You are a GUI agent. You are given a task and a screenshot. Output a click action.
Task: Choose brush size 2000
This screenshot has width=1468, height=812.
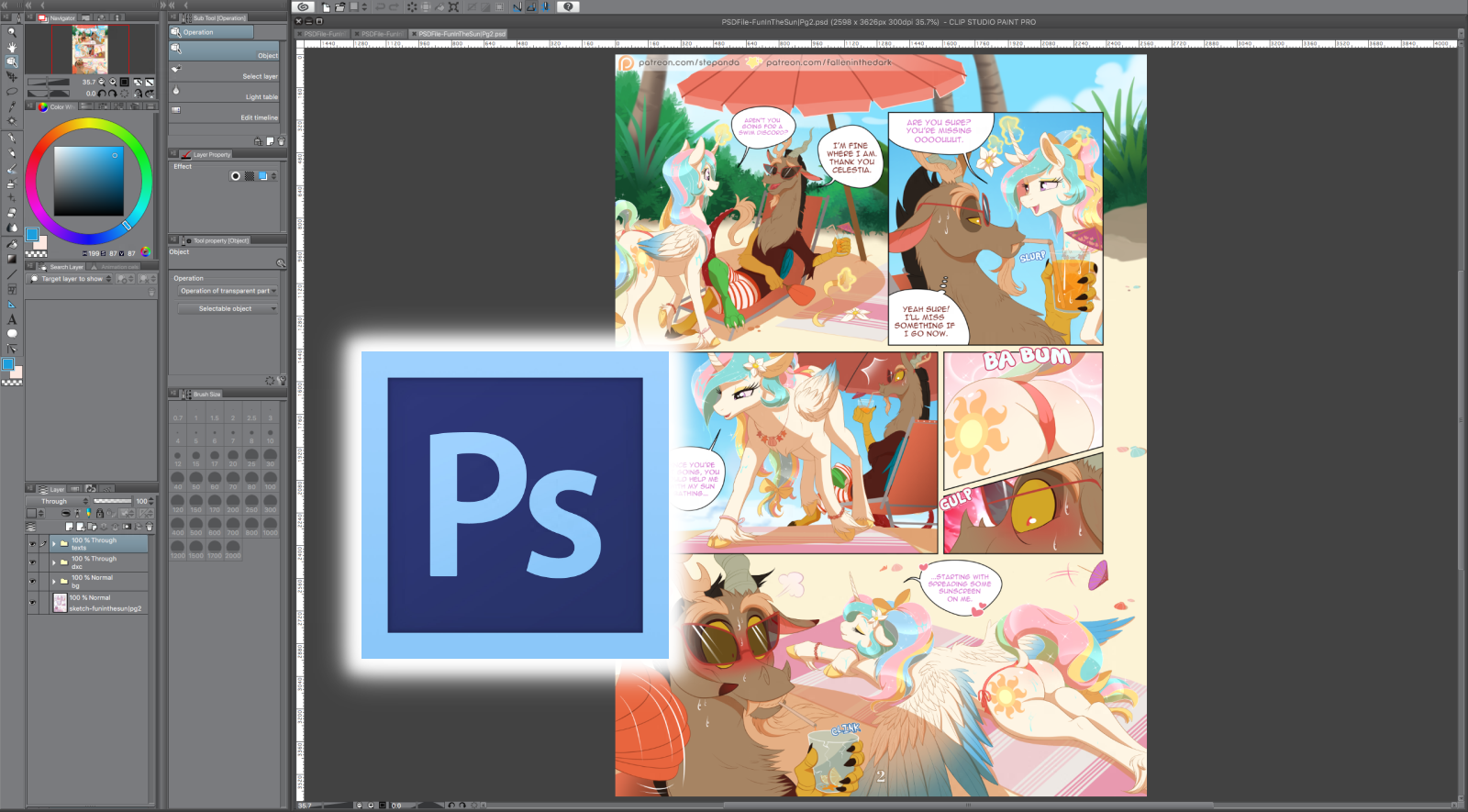(x=233, y=549)
